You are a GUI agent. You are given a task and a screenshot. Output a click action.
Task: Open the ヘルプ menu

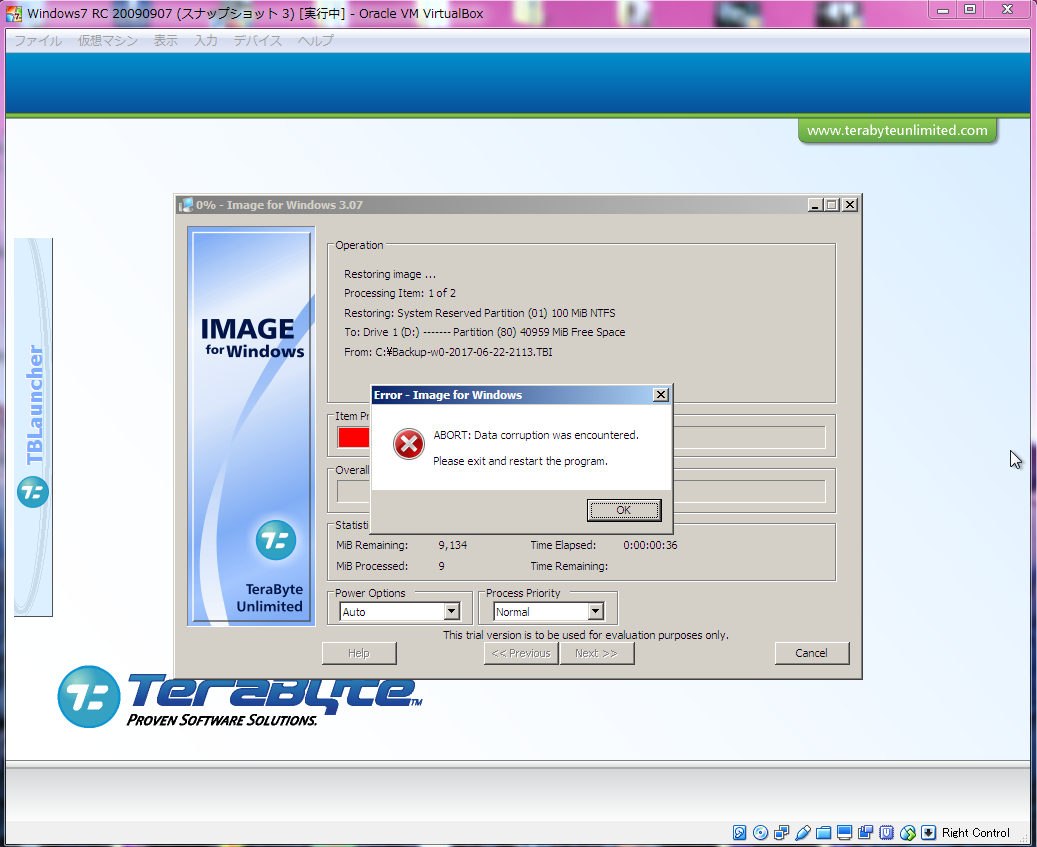[x=315, y=40]
